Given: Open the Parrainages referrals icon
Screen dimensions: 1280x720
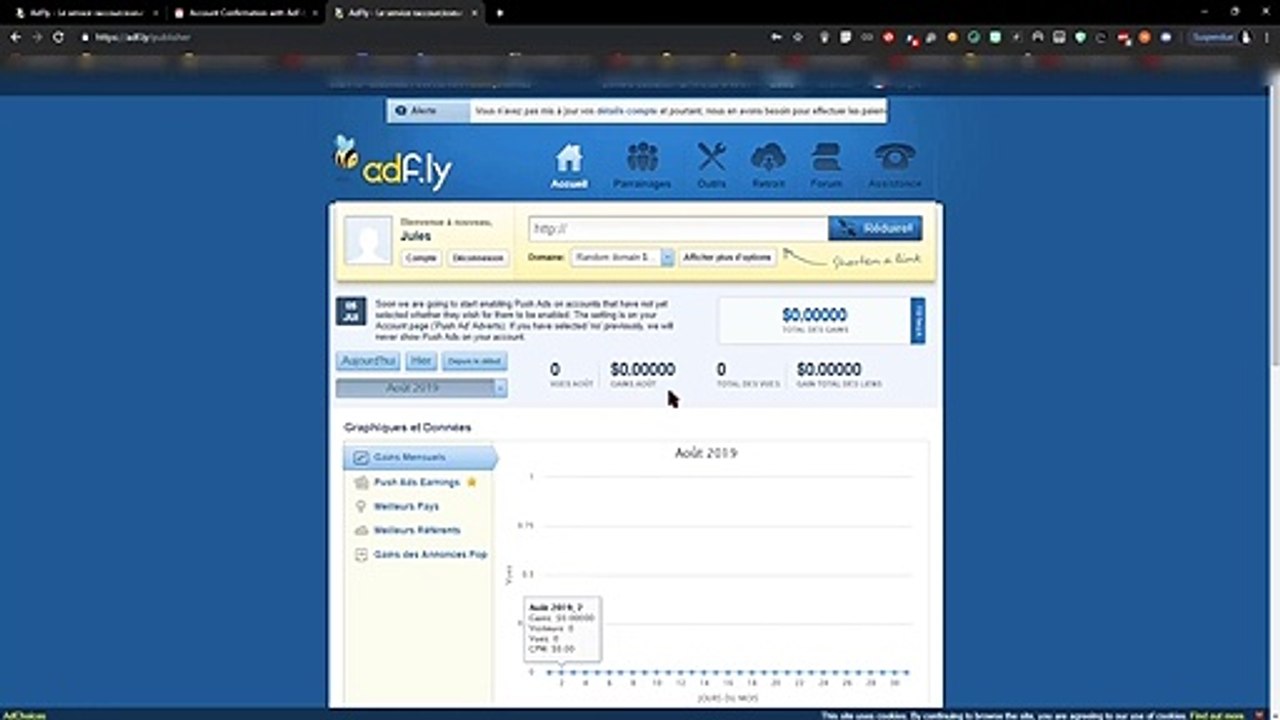Looking at the screenshot, I should (642, 166).
